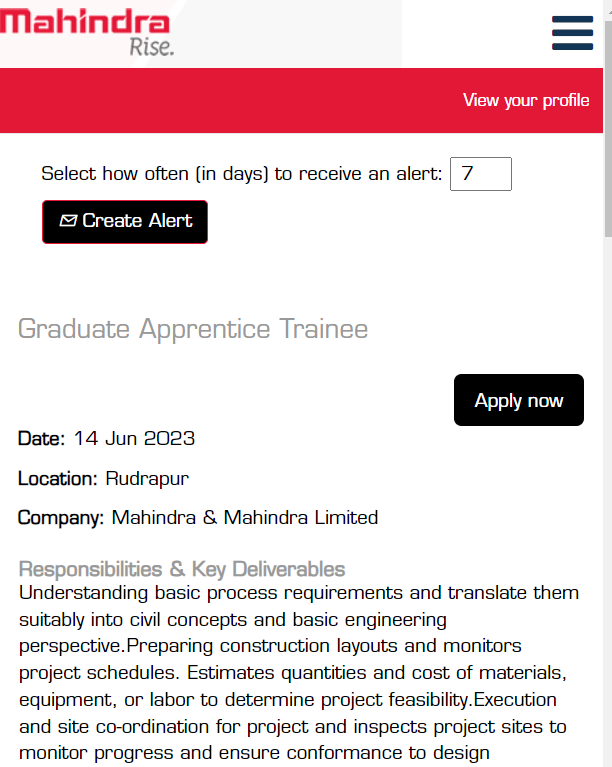This screenshot has height=767, width=612.
Task: Click the Responsibilities & Key Deliverables heading
Action: 182,569
